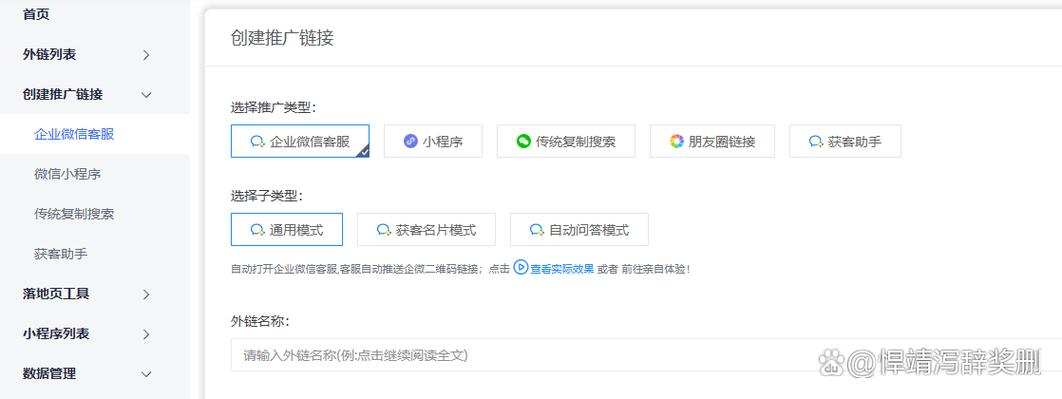
Task: Choose 传统复制搜索 promotion type button
Action: pyautogui.click(x=566, y=141)
